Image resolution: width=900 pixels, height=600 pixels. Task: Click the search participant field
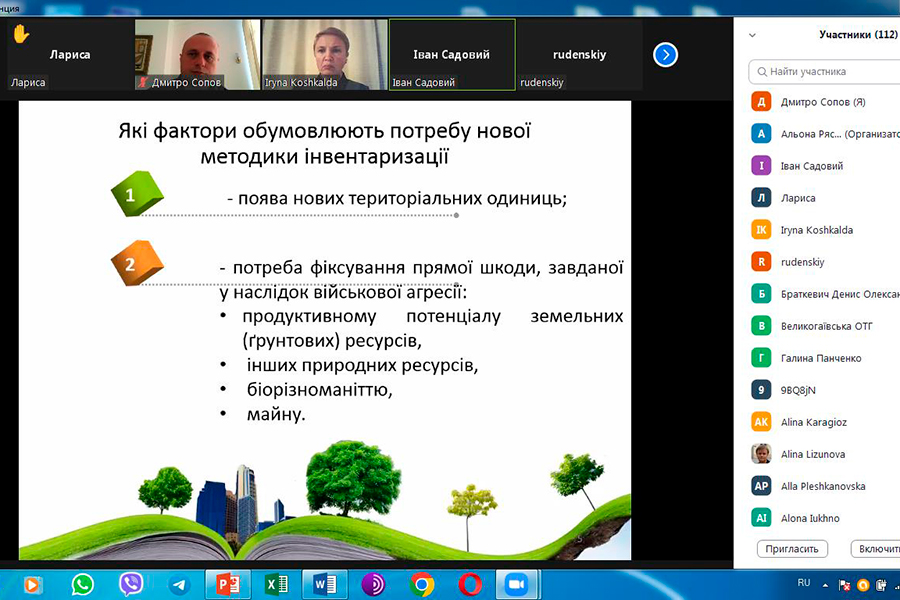pos(824,72)
